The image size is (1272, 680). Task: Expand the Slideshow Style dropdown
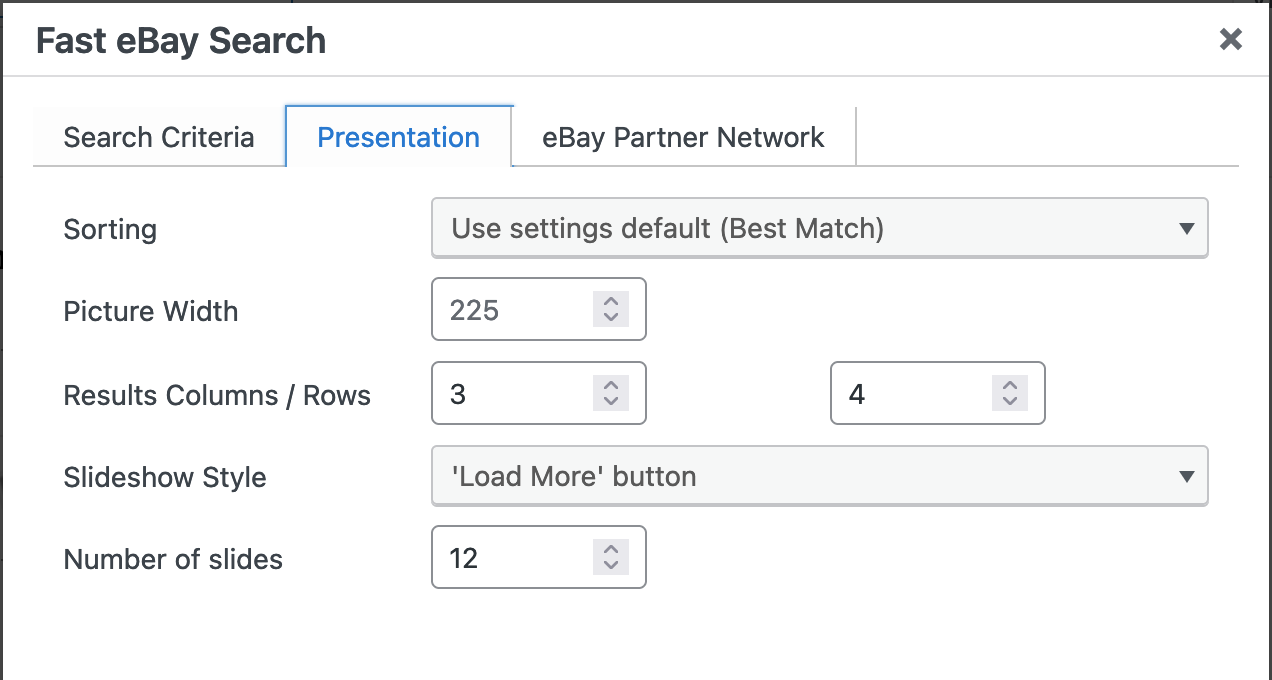(x=820, y=476)
